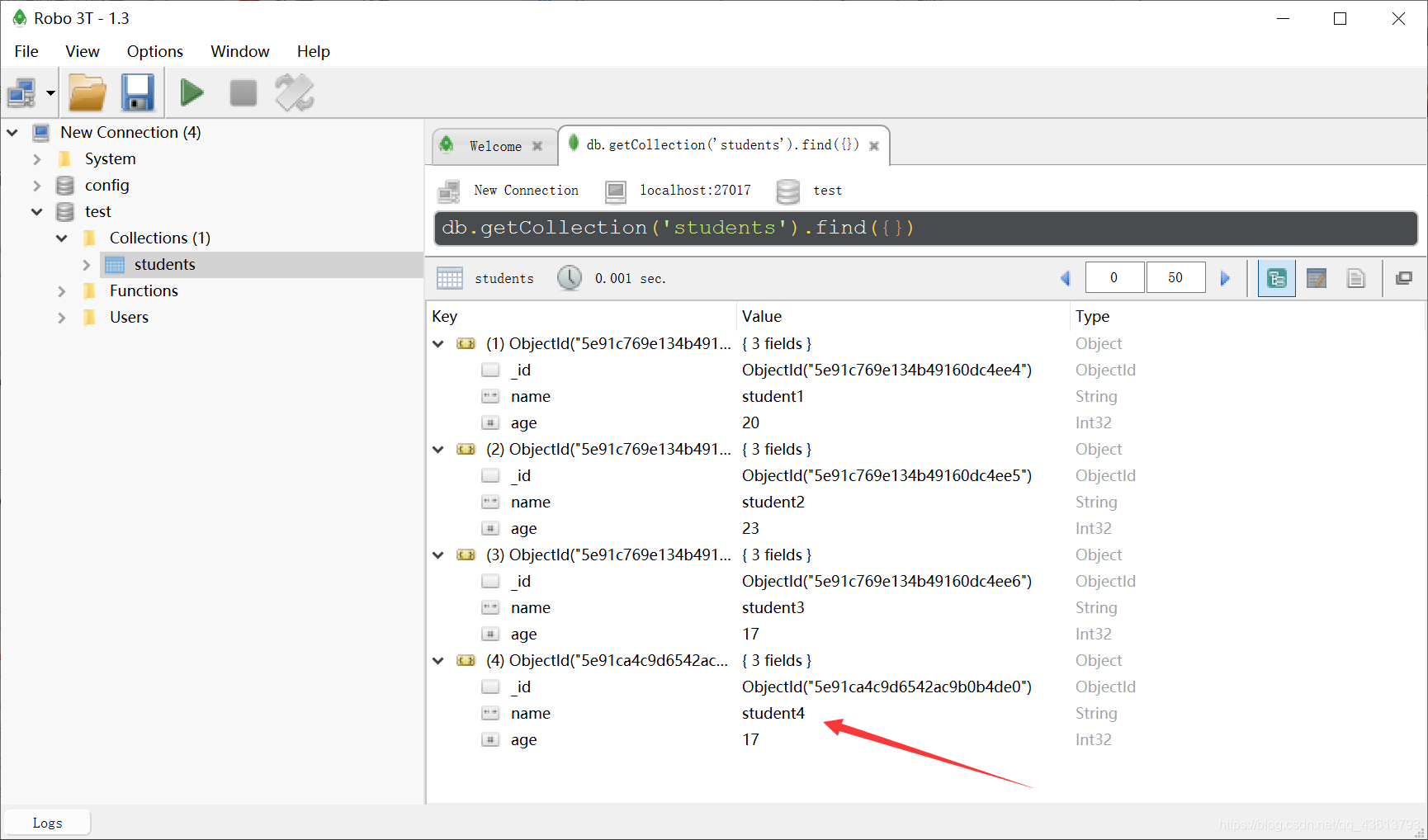Run the query with green Execute button
The image size is (1428, 840).
(192, 92)
